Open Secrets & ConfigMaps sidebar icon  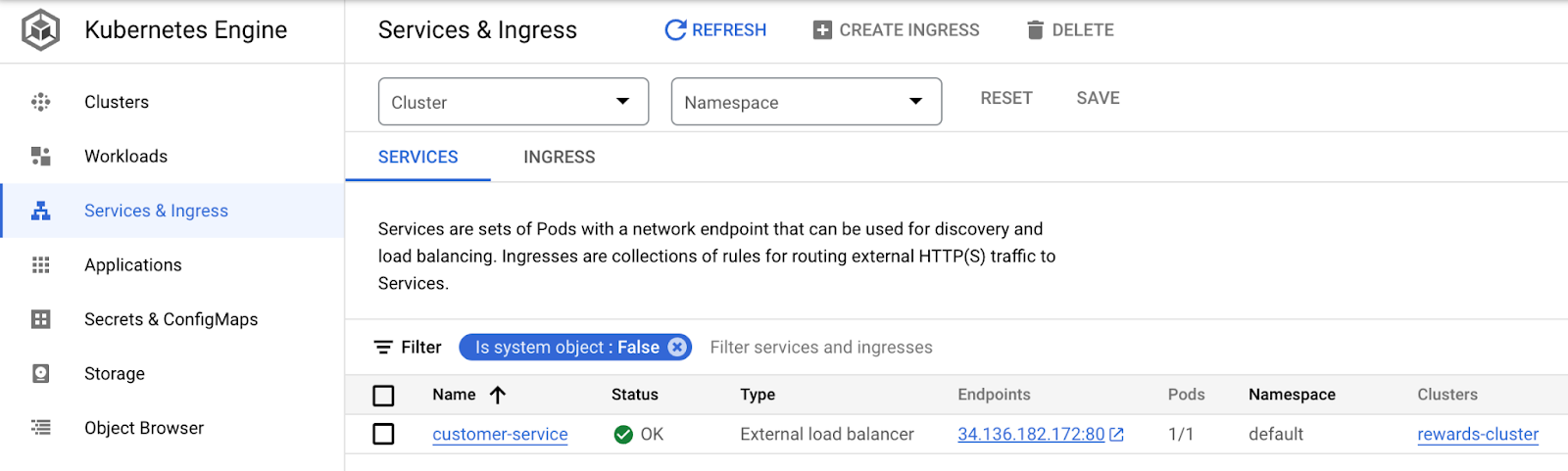[x=40, y=319]
